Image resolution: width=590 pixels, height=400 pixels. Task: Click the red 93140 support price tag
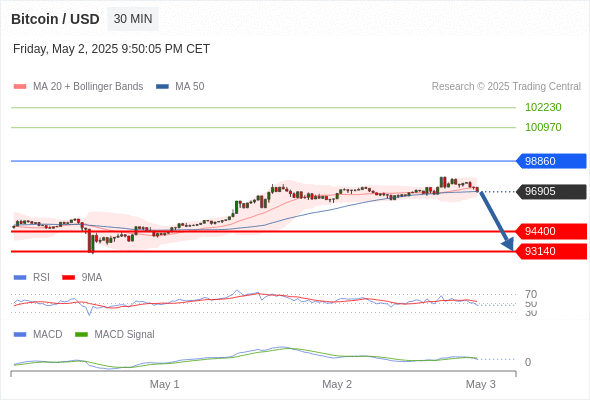[551, 251]
